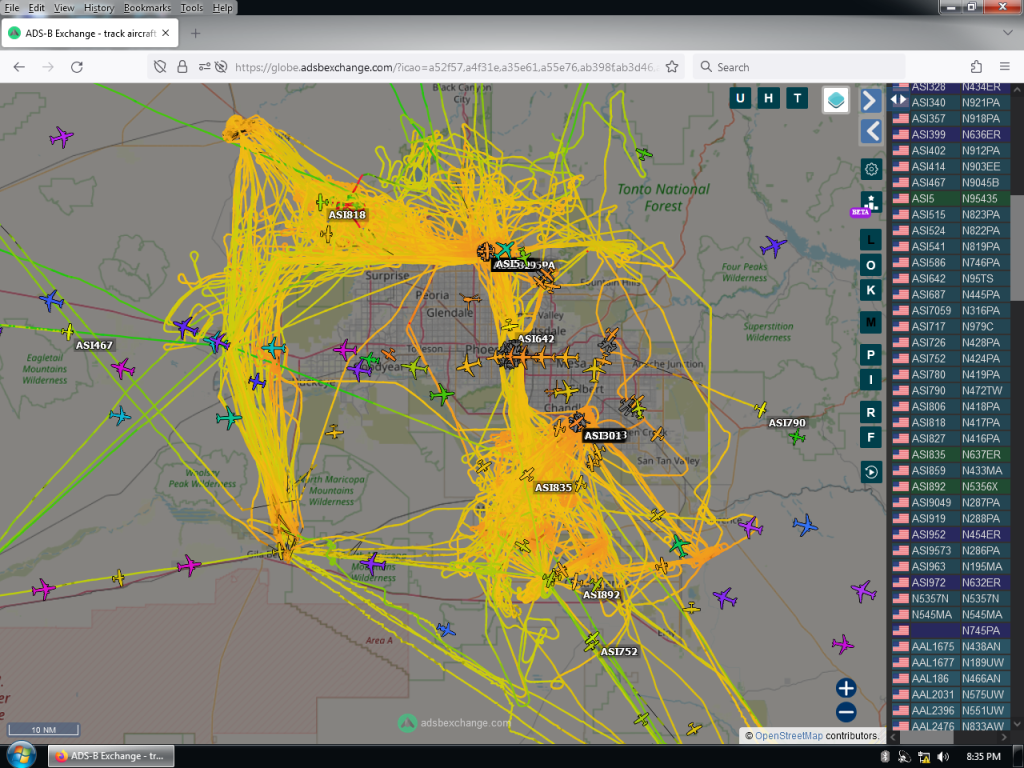Open the Tools menu
Viewport: 1024px width, 768px height.
(x=191, y=8)
